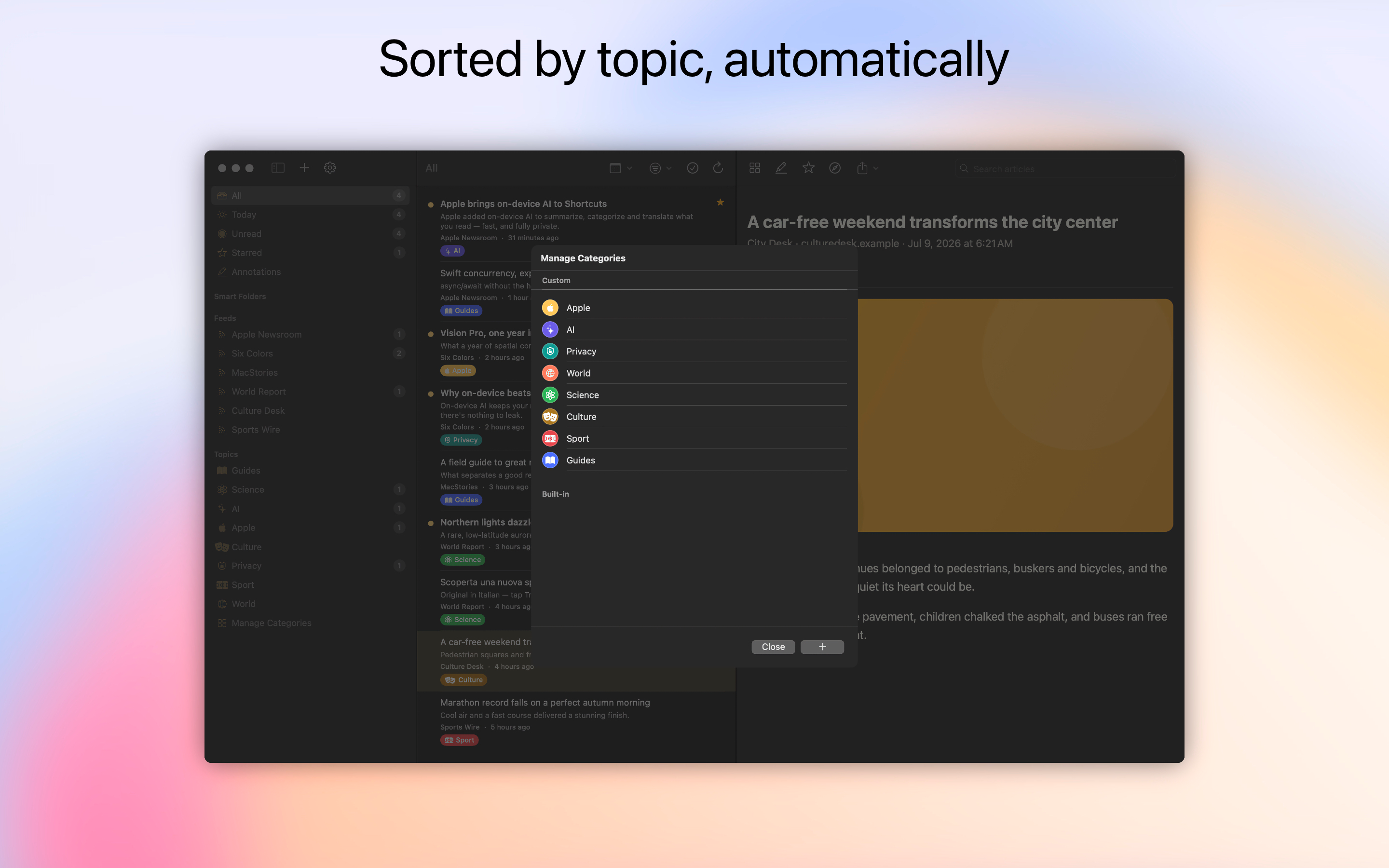Open the Sport topic in sidebar
The width and height of the screenshot is (1389, 868).
310,585
